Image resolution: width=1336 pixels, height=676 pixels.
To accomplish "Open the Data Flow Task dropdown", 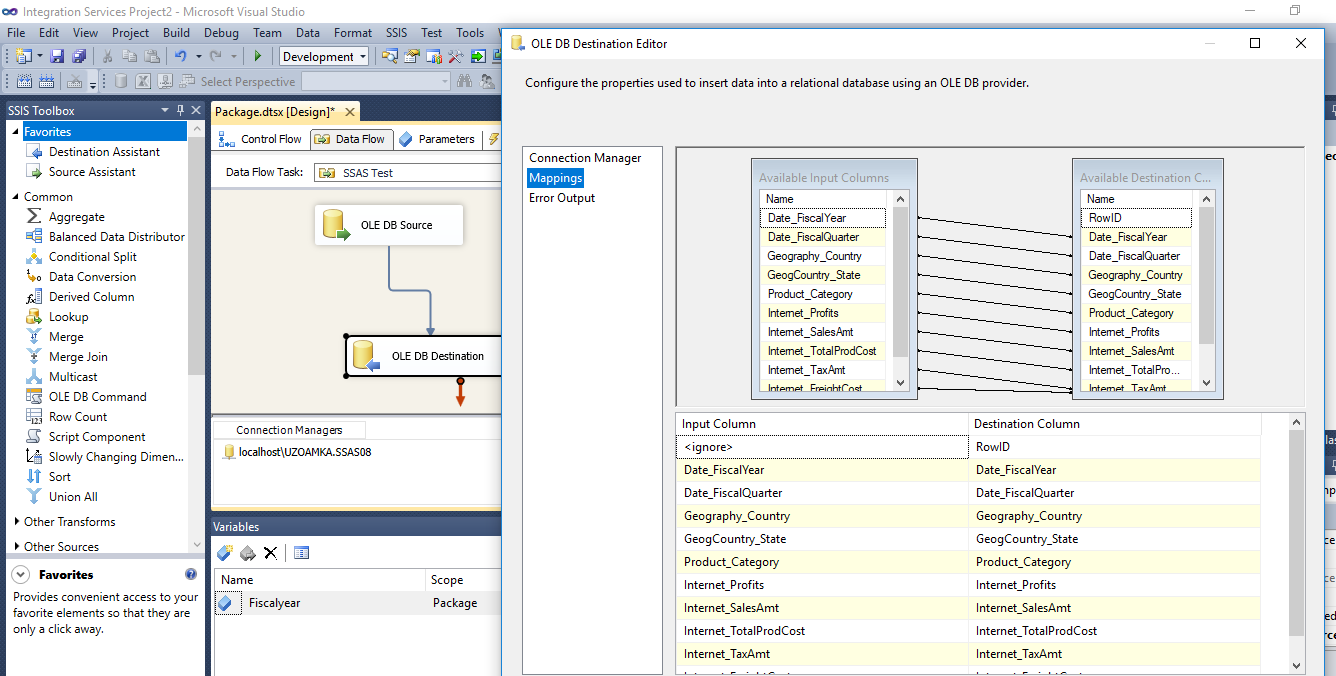I will point(407,173).
